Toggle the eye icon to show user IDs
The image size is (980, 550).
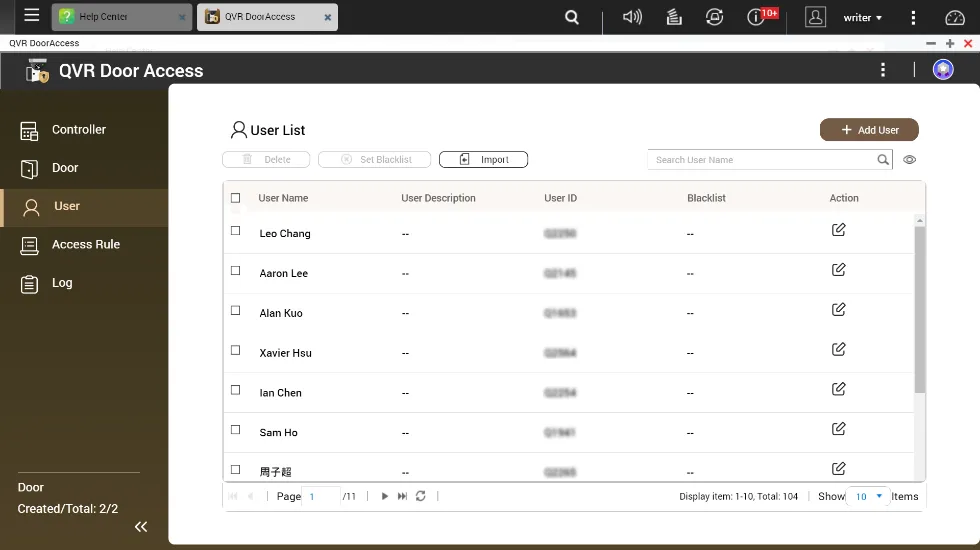pos(910,160)
